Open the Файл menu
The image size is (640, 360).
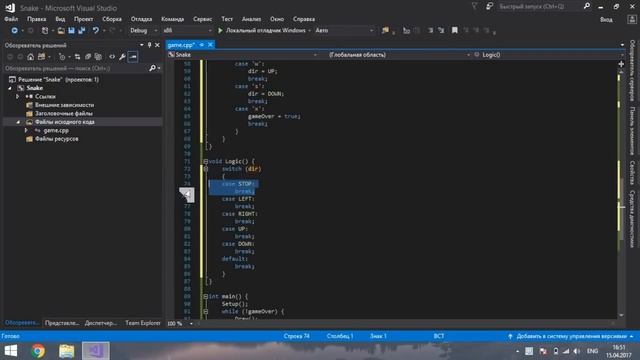point(11,19)
